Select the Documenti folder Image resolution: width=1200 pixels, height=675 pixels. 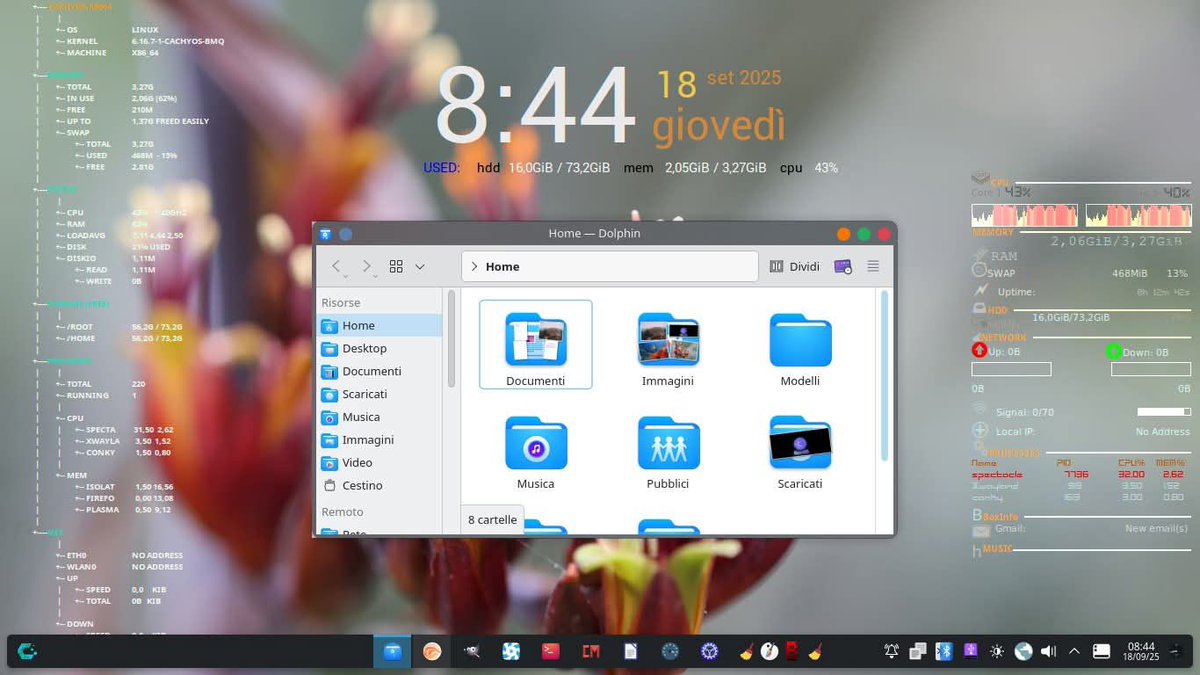[535, 344]
